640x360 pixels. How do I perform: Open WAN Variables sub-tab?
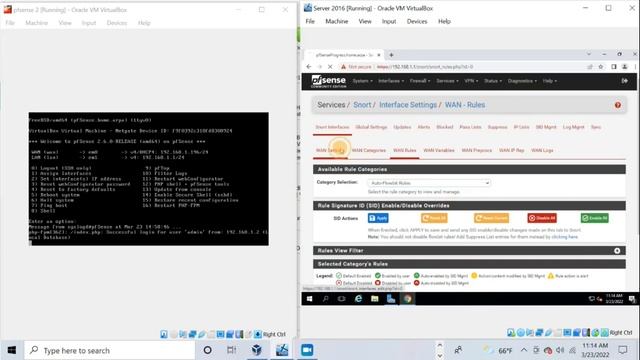(x=439, y=151)
